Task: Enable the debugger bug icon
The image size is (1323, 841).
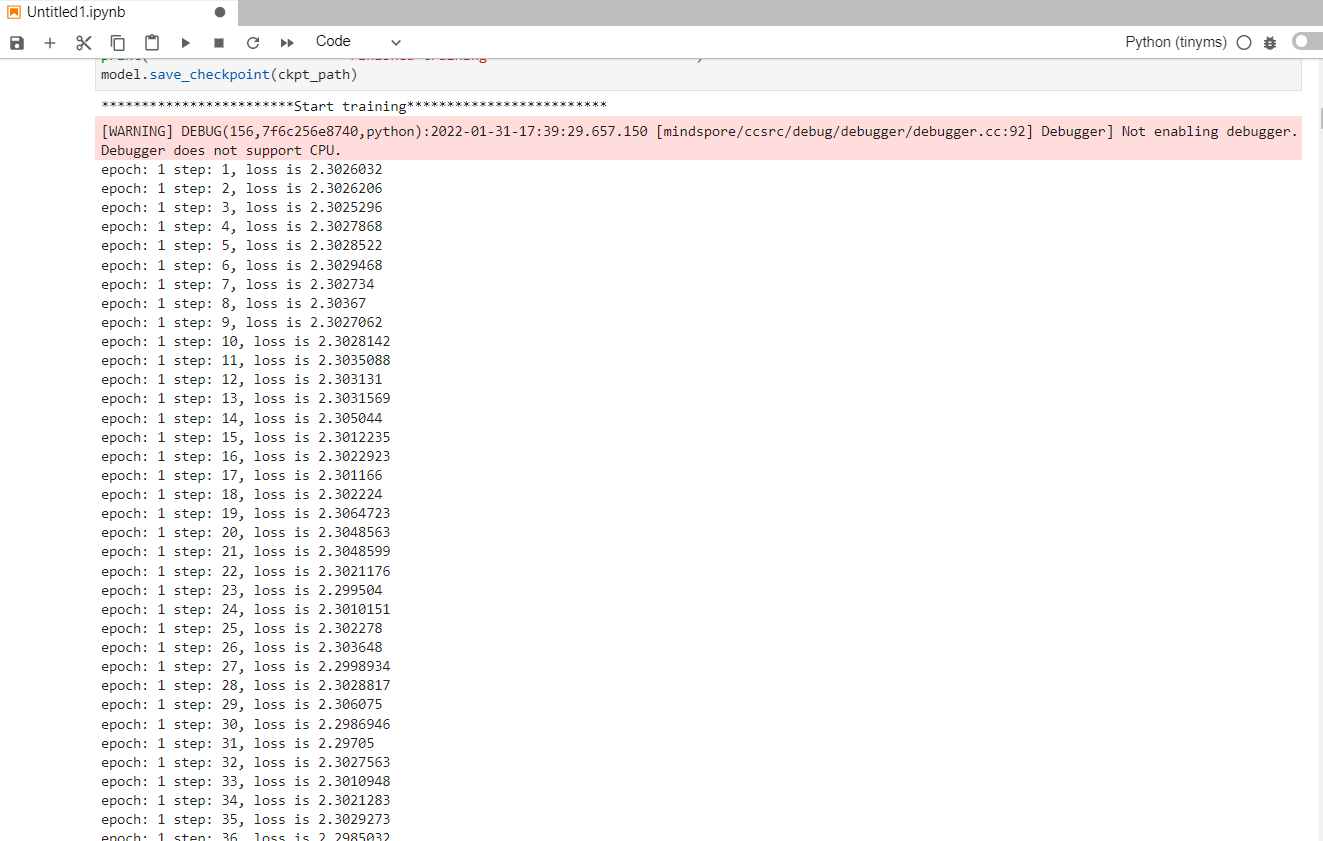Action: pos(1271,43)
